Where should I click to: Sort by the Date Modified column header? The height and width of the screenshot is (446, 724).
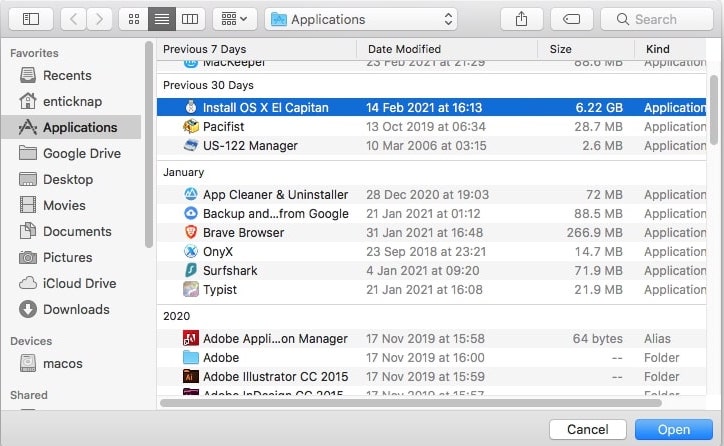click(x=446, y=49)
